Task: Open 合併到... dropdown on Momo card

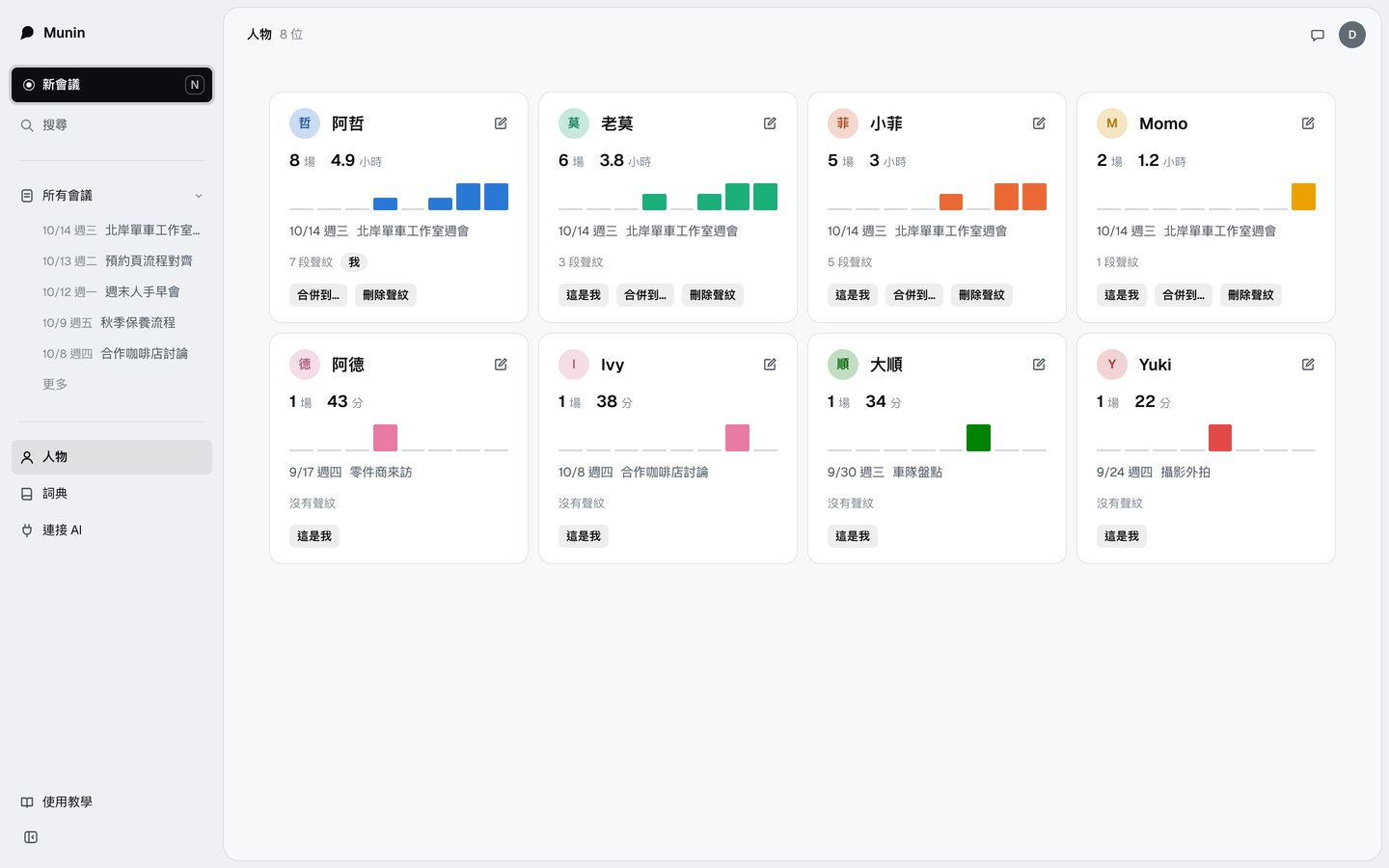Action: coord(1184,295)
